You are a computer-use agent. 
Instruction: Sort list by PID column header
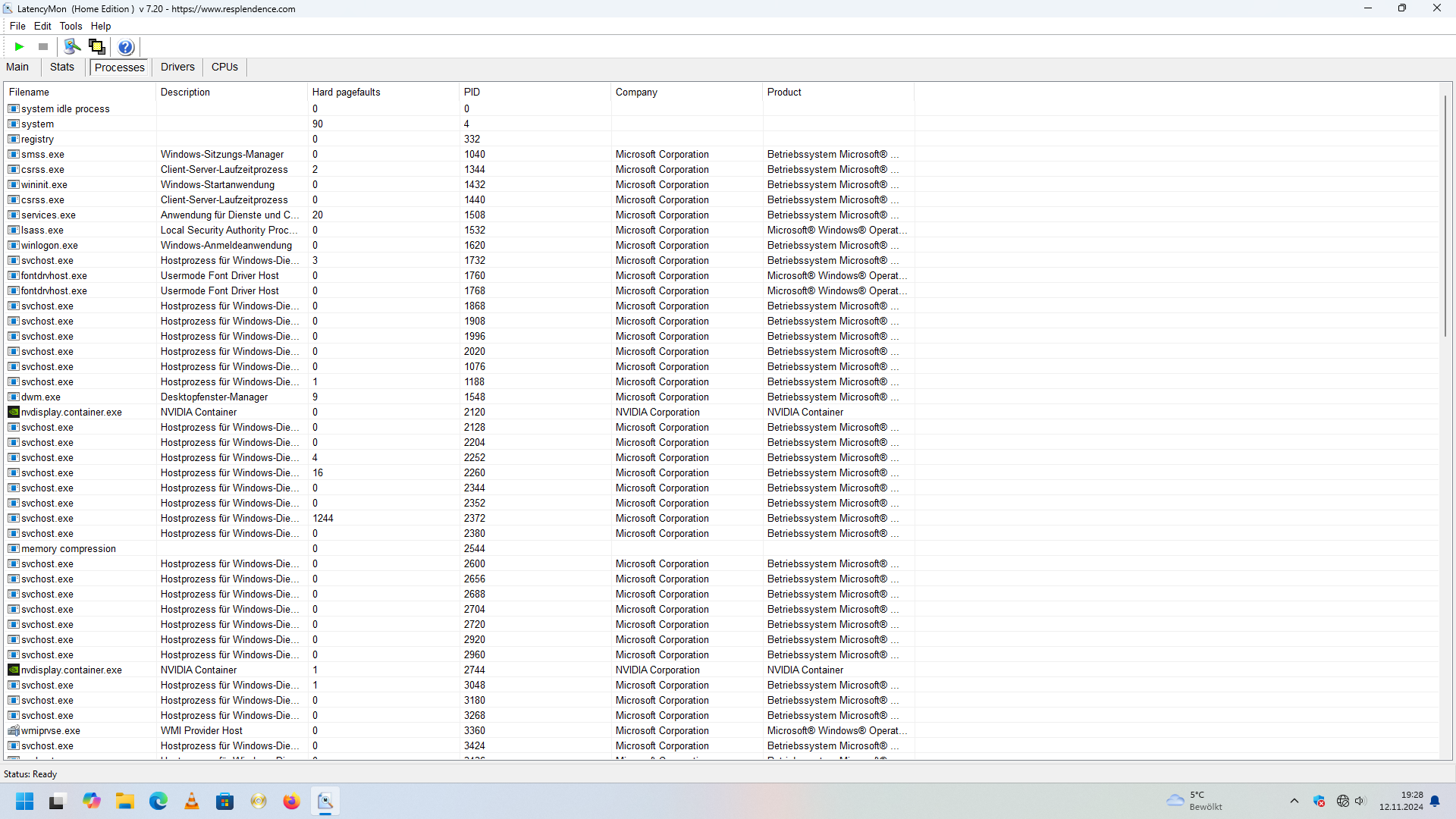[472, 93]
